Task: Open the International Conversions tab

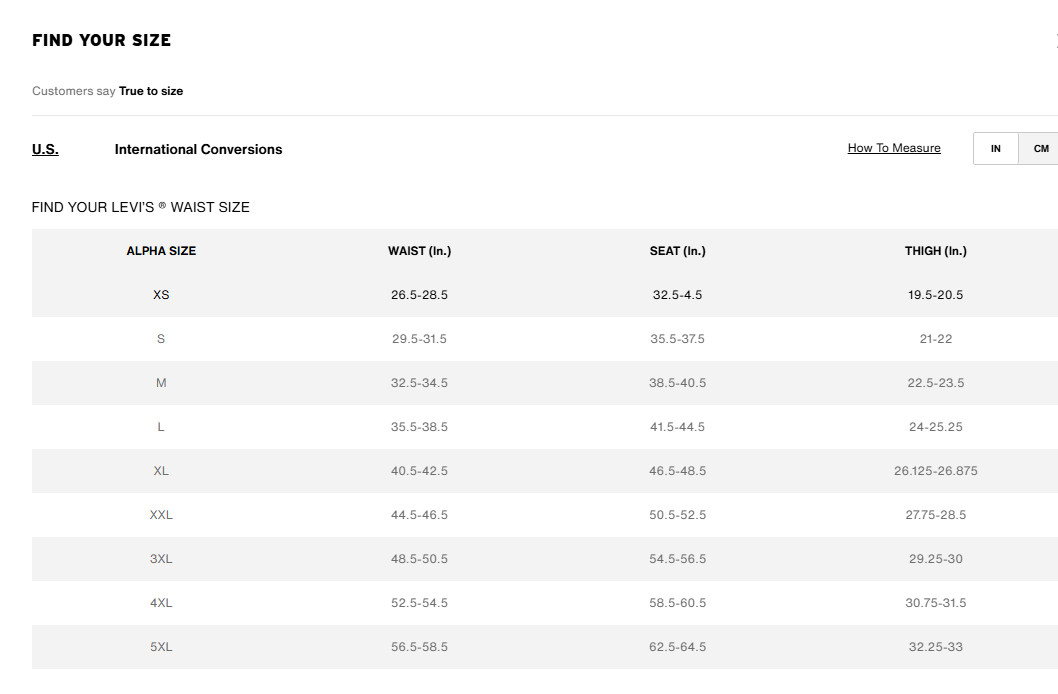Action: [x=198, y=149]
